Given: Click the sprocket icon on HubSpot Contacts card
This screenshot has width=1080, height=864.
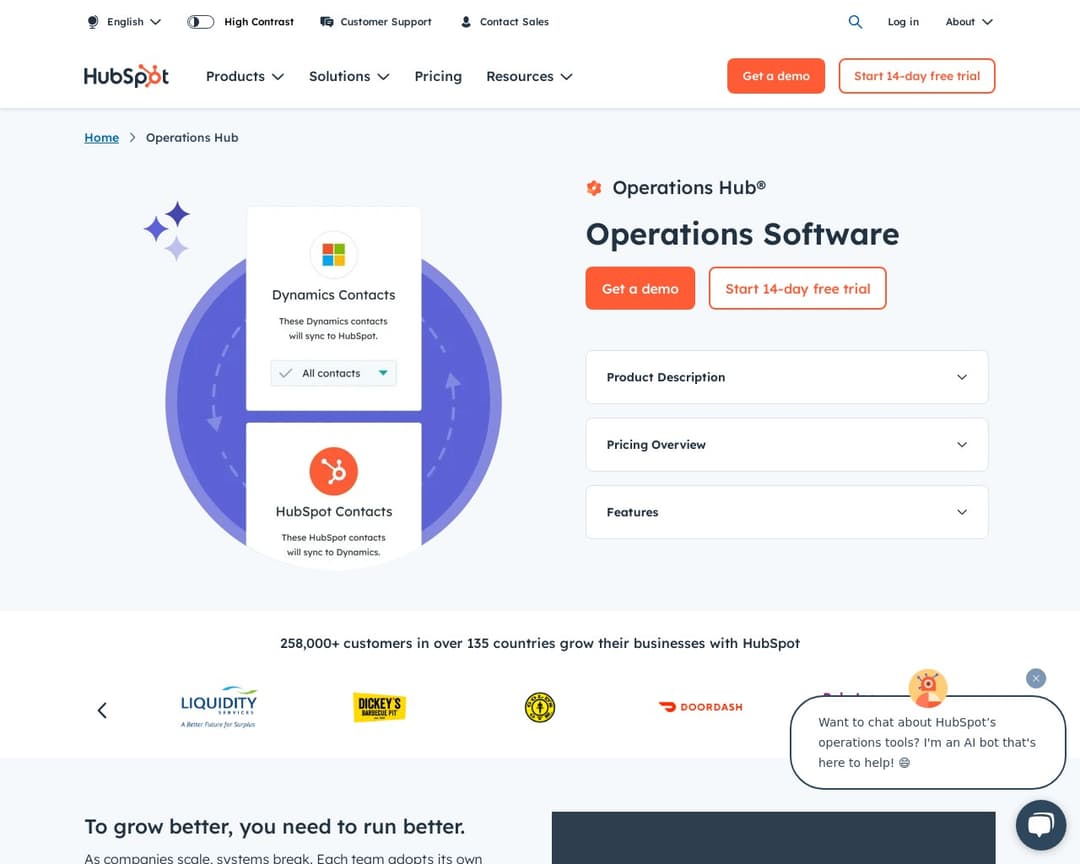Looking at the screenshot, I should (334, 470).
